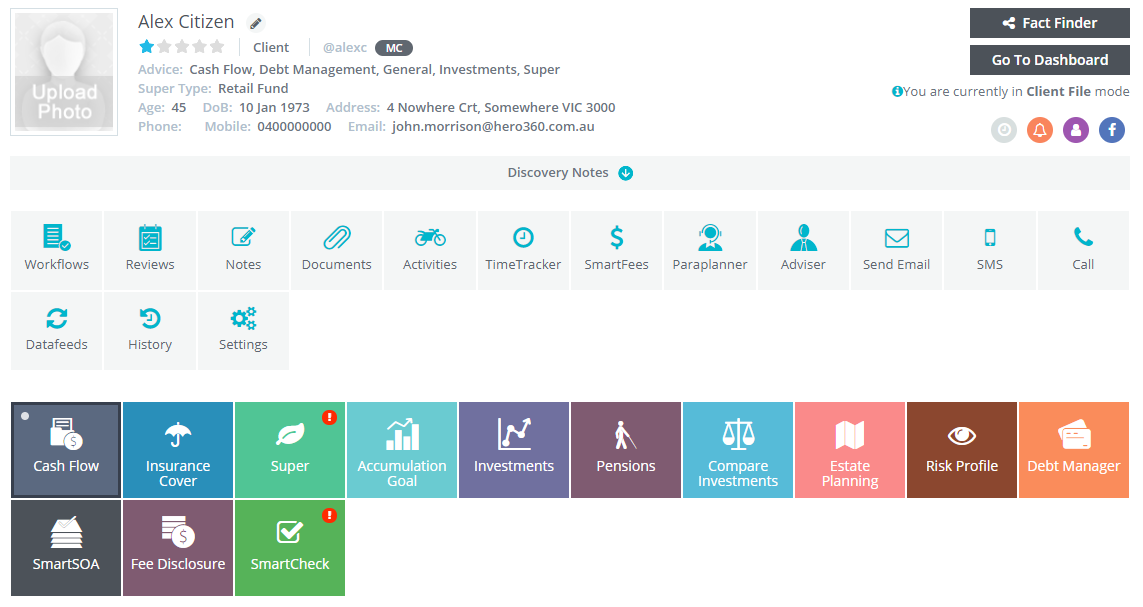The width and height of the screenshot is (1143, 607).
Task: Edit the client name with the pencil icon
Action: 257,21
